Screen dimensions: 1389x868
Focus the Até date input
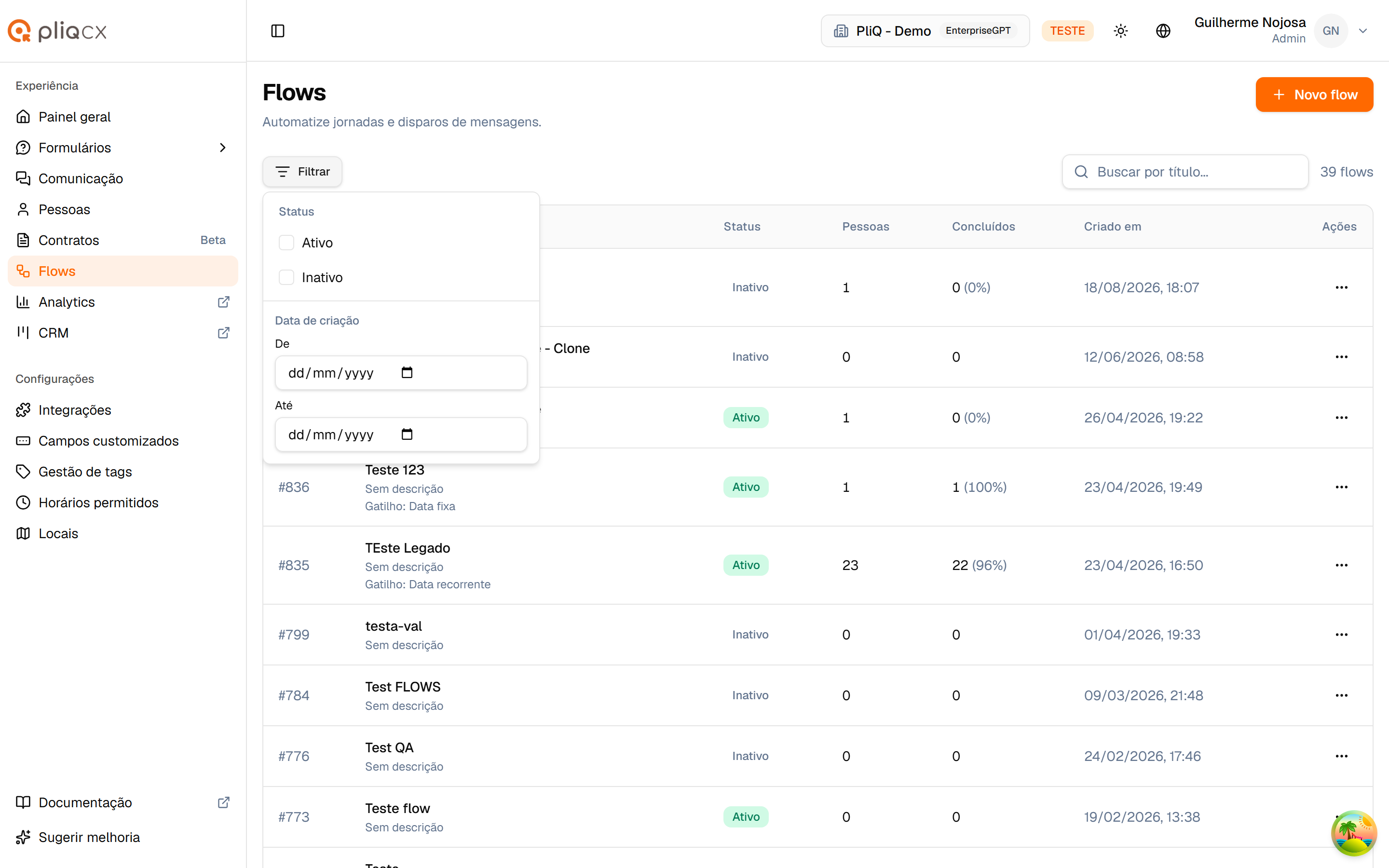click(x=401, y=434)
